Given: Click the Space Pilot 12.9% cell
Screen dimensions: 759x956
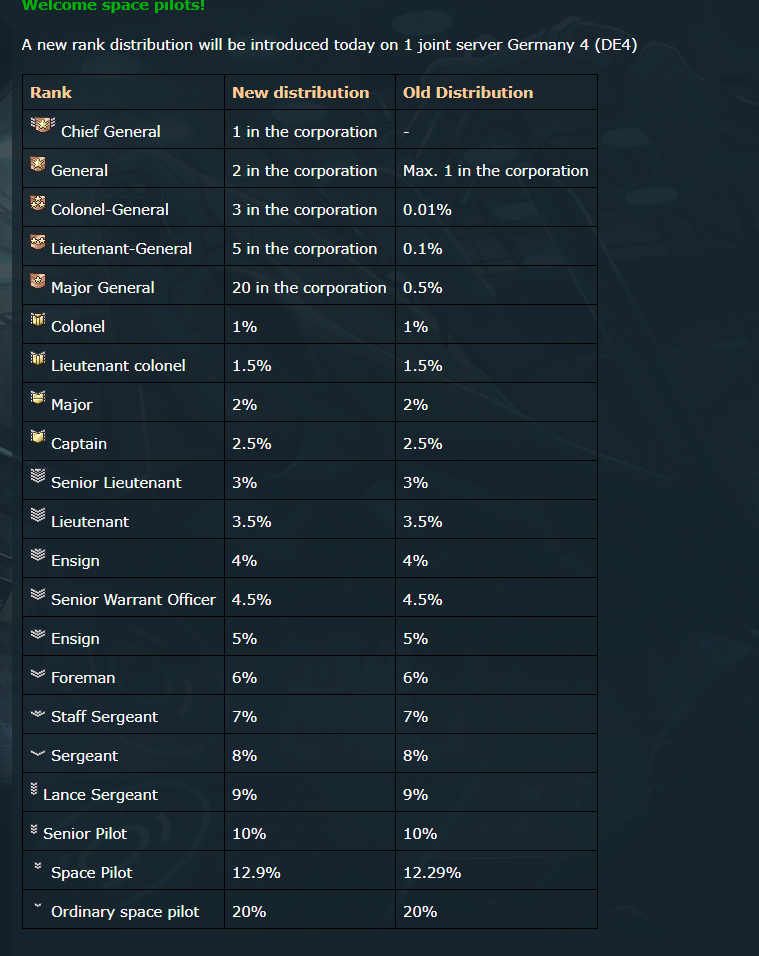Looking at the screenshot, I should click(310, 871).
